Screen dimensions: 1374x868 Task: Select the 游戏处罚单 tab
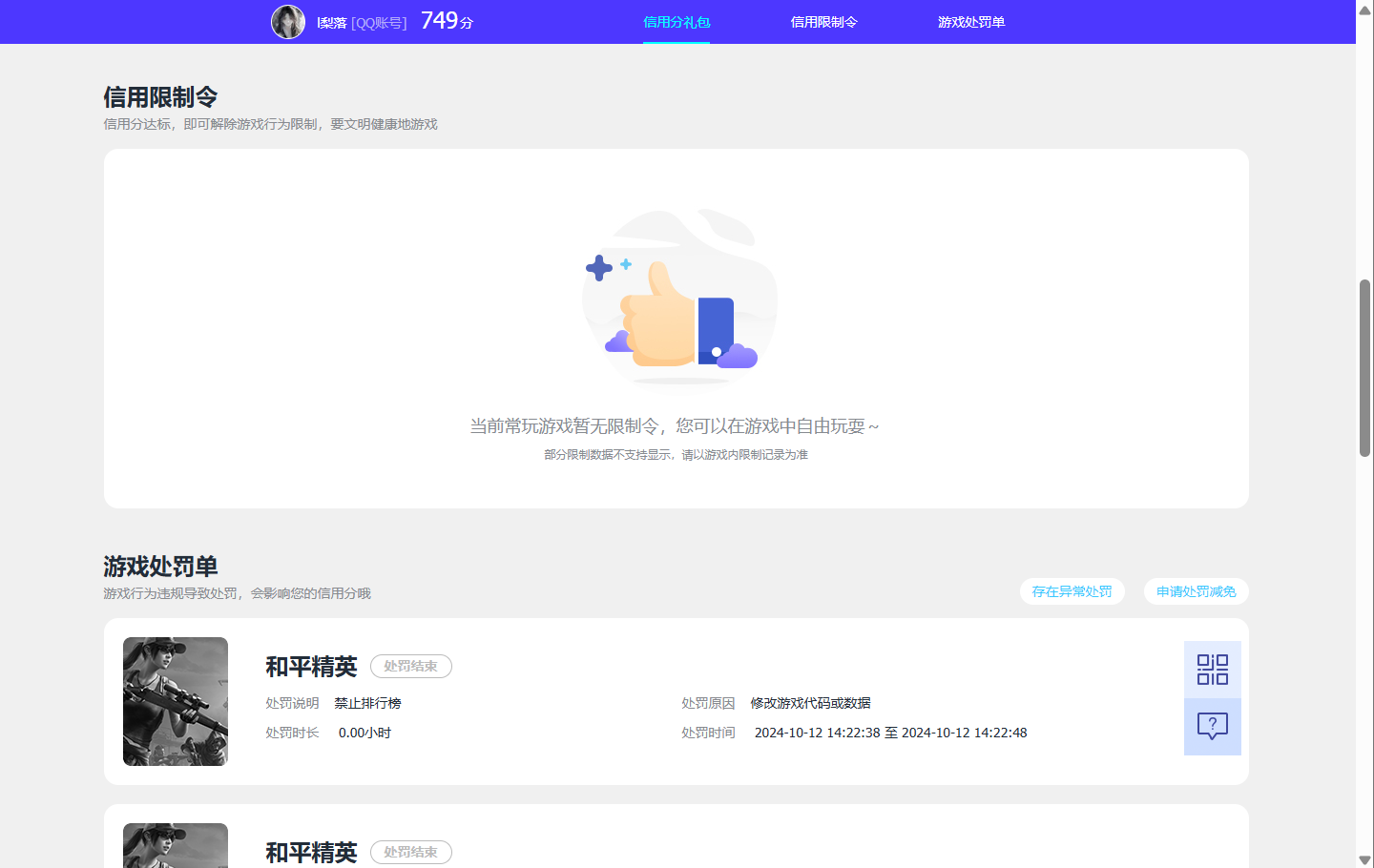tap(970, 21)
